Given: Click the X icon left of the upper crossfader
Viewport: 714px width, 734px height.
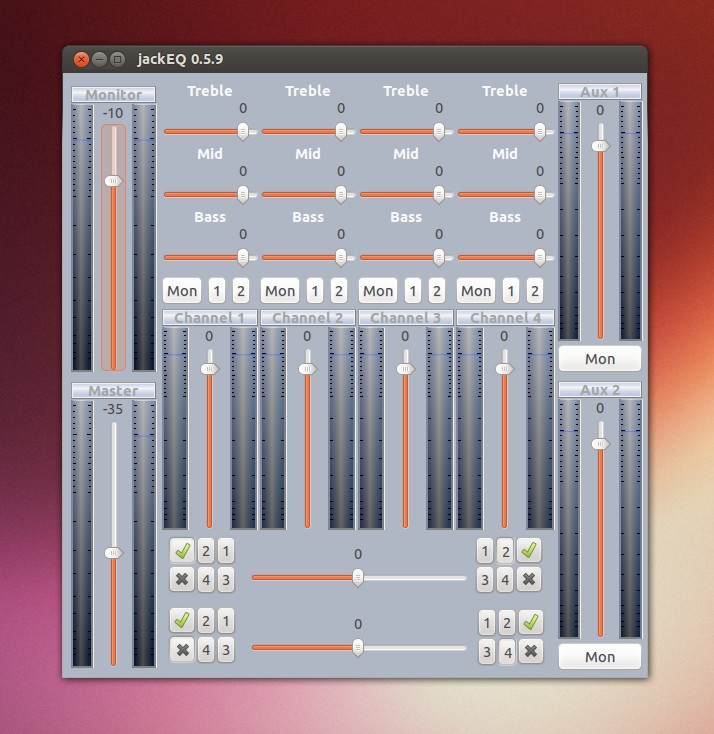Looking at the screenshot, I should [x=182, y=580].
